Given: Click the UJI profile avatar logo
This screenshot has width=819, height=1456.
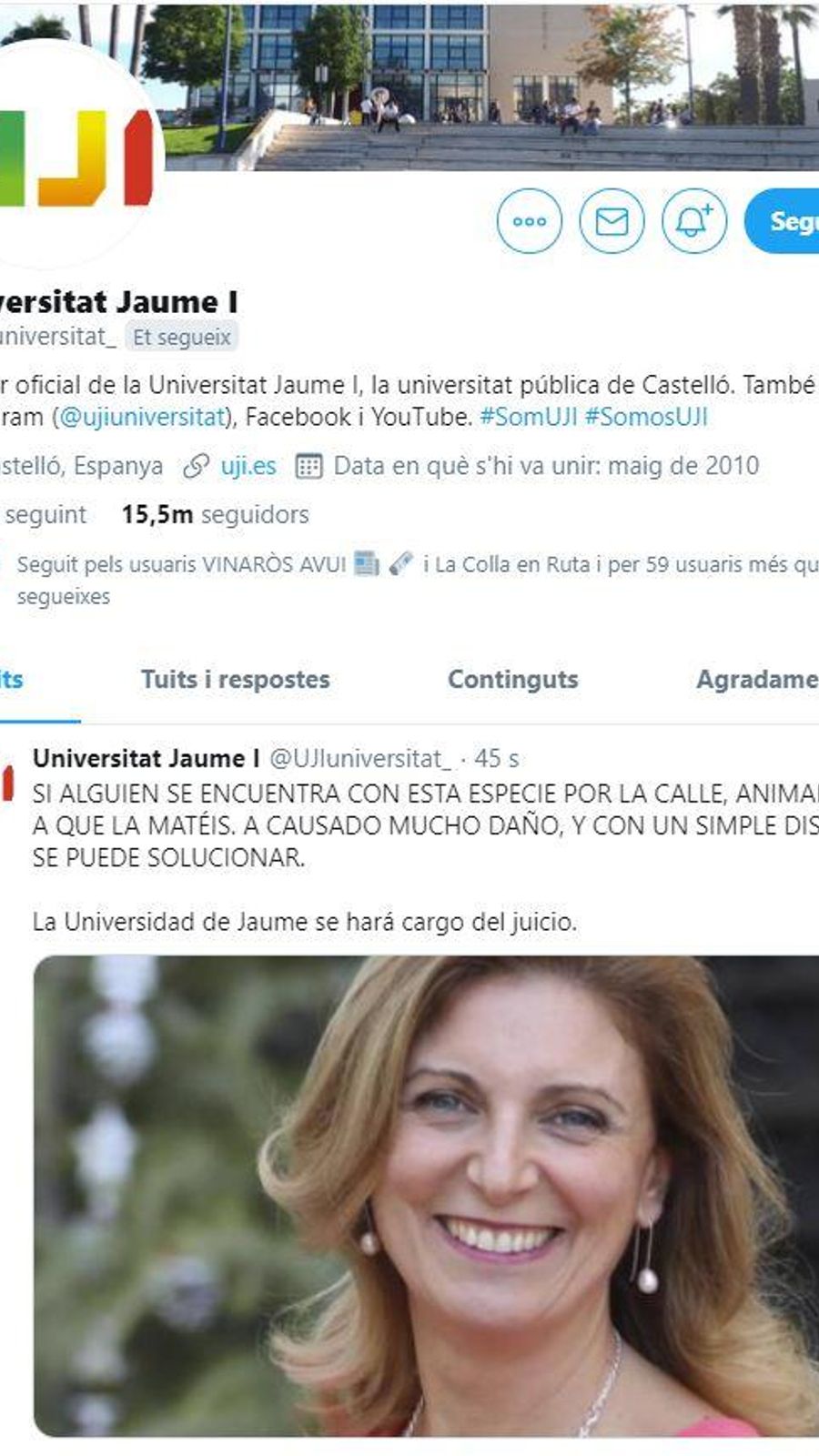Looking at the screenshot, I should (77, 155).
